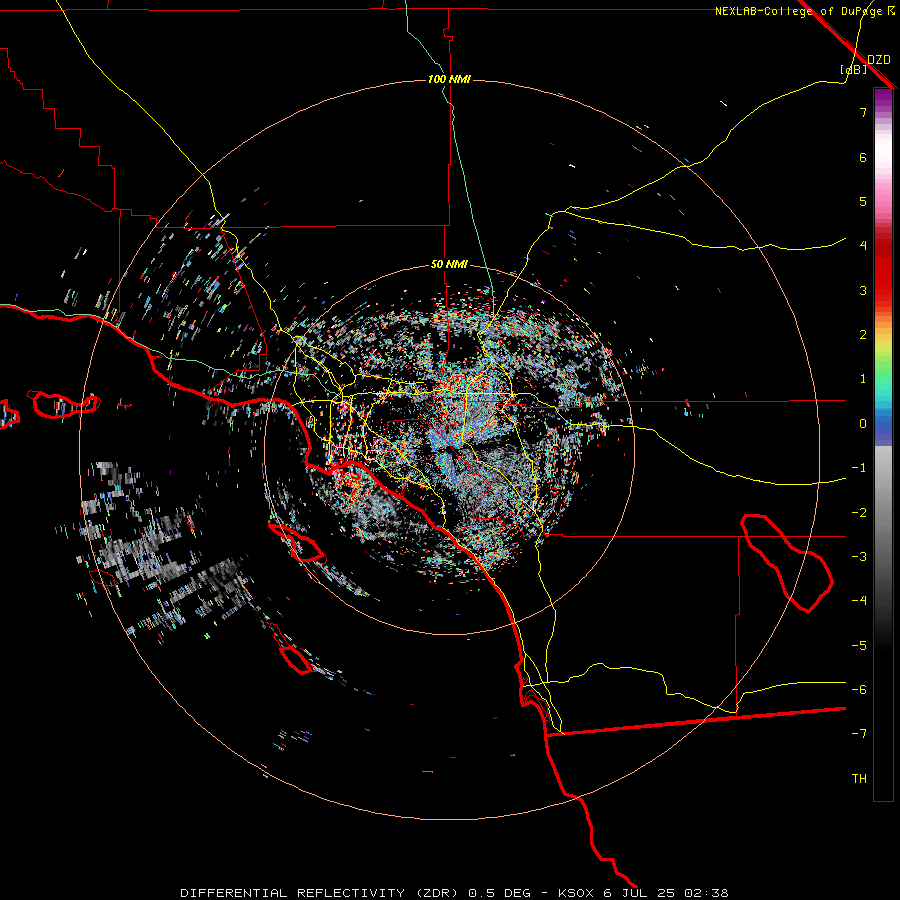Image resolution: width=900 pixels, height=900 pixels.
Task: Click the 7 dB value on the color scale
Action: [863, 112]
